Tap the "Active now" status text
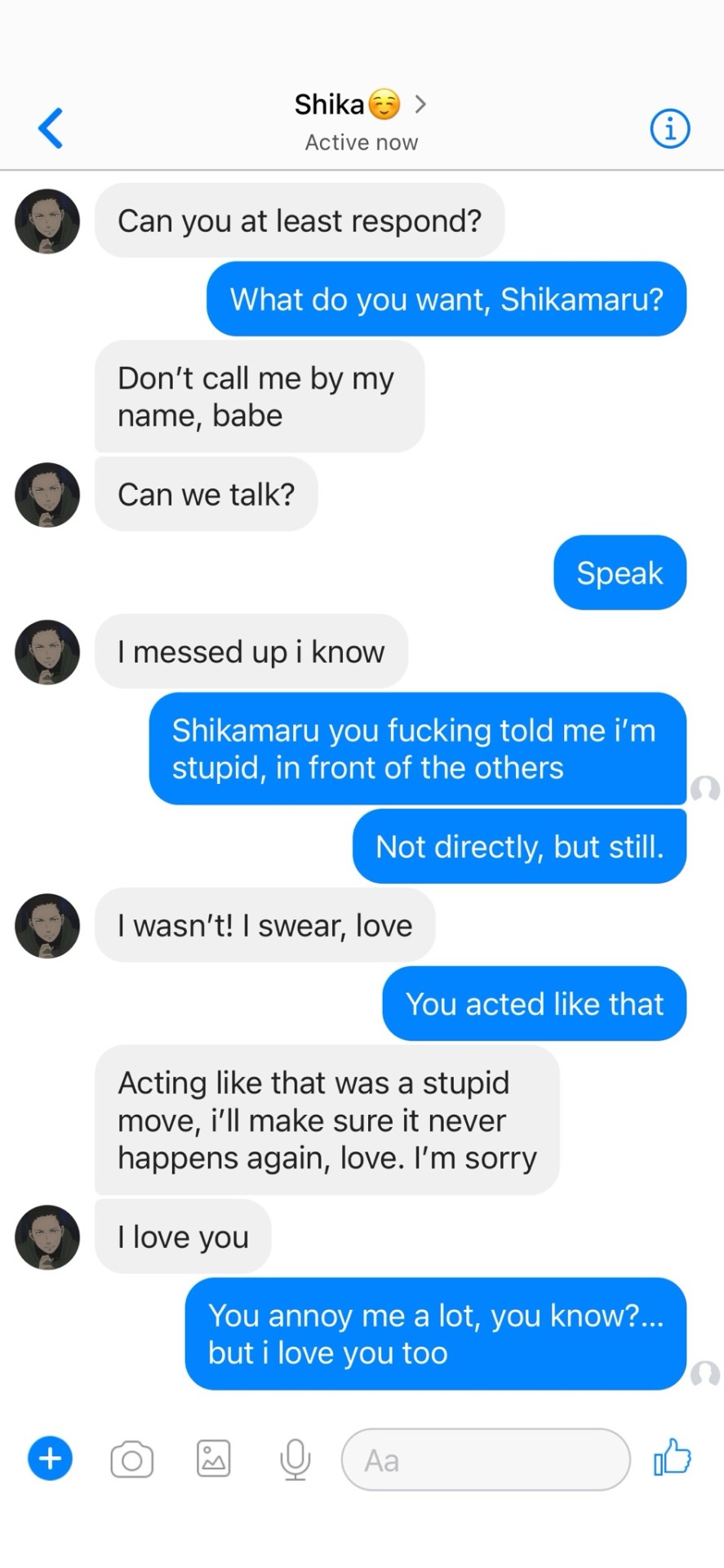The width and height of the screenshot is (724, 1568). pos(362,143)
